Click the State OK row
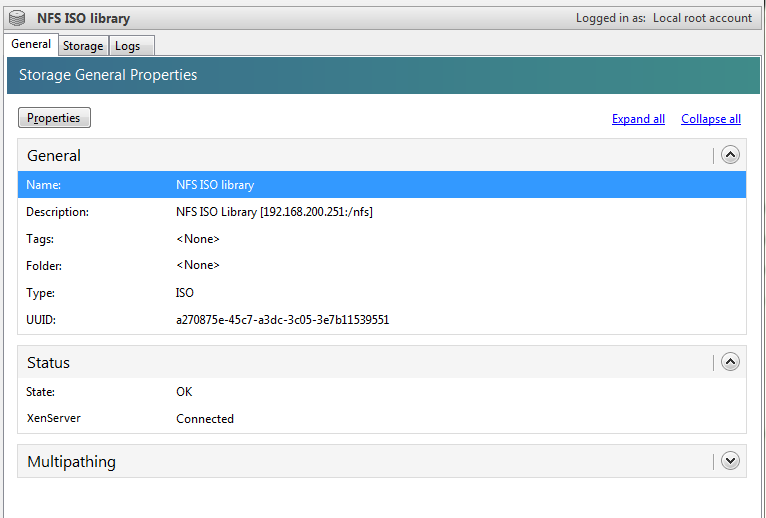766x518 pixels. pyautogui.click(x=381, y=392)
